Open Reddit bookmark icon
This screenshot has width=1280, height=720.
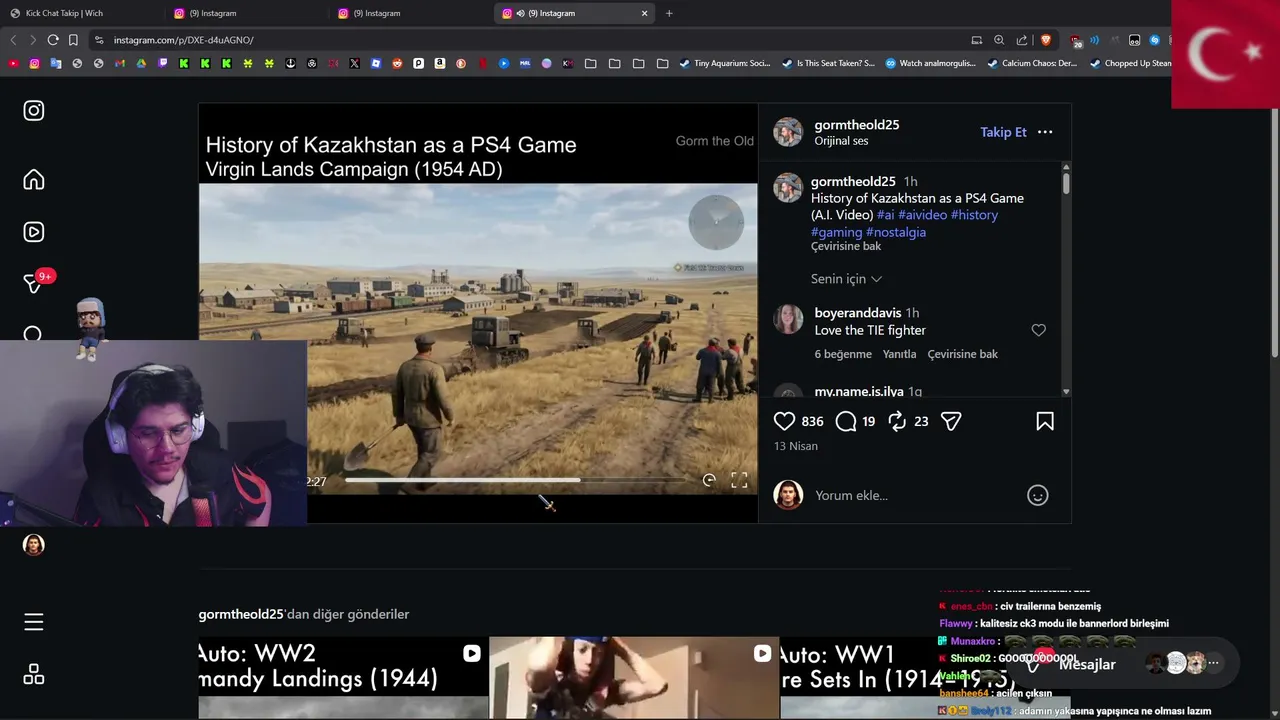397,63
